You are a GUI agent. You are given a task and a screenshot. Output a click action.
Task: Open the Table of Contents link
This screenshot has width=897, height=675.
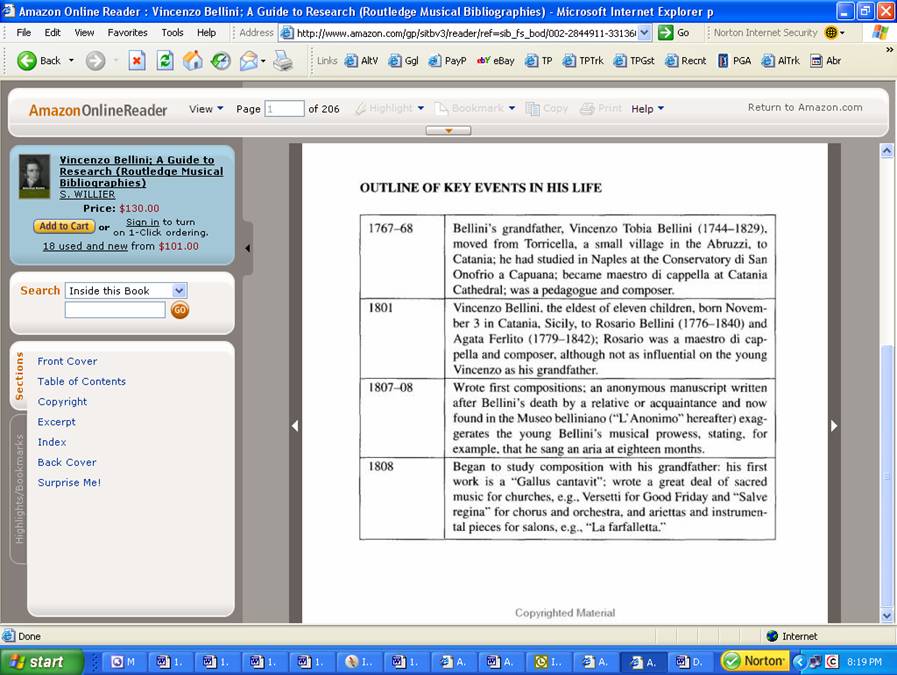pos(81,381)
